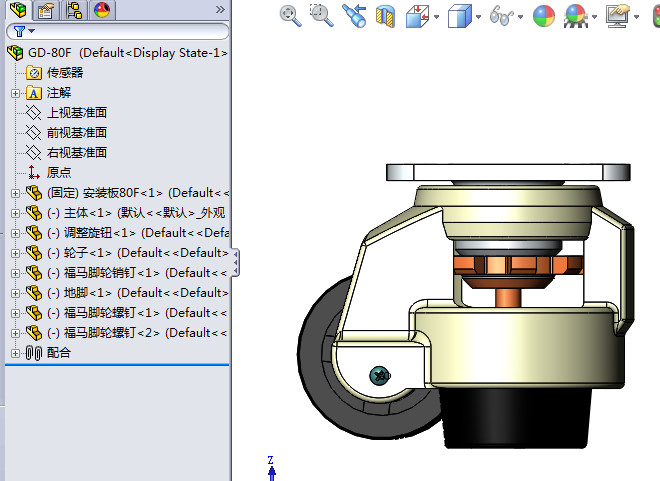This screenshot has width=660, height=481.
Task: Click the Zoom to Area tool
Action: pos(322,16)
